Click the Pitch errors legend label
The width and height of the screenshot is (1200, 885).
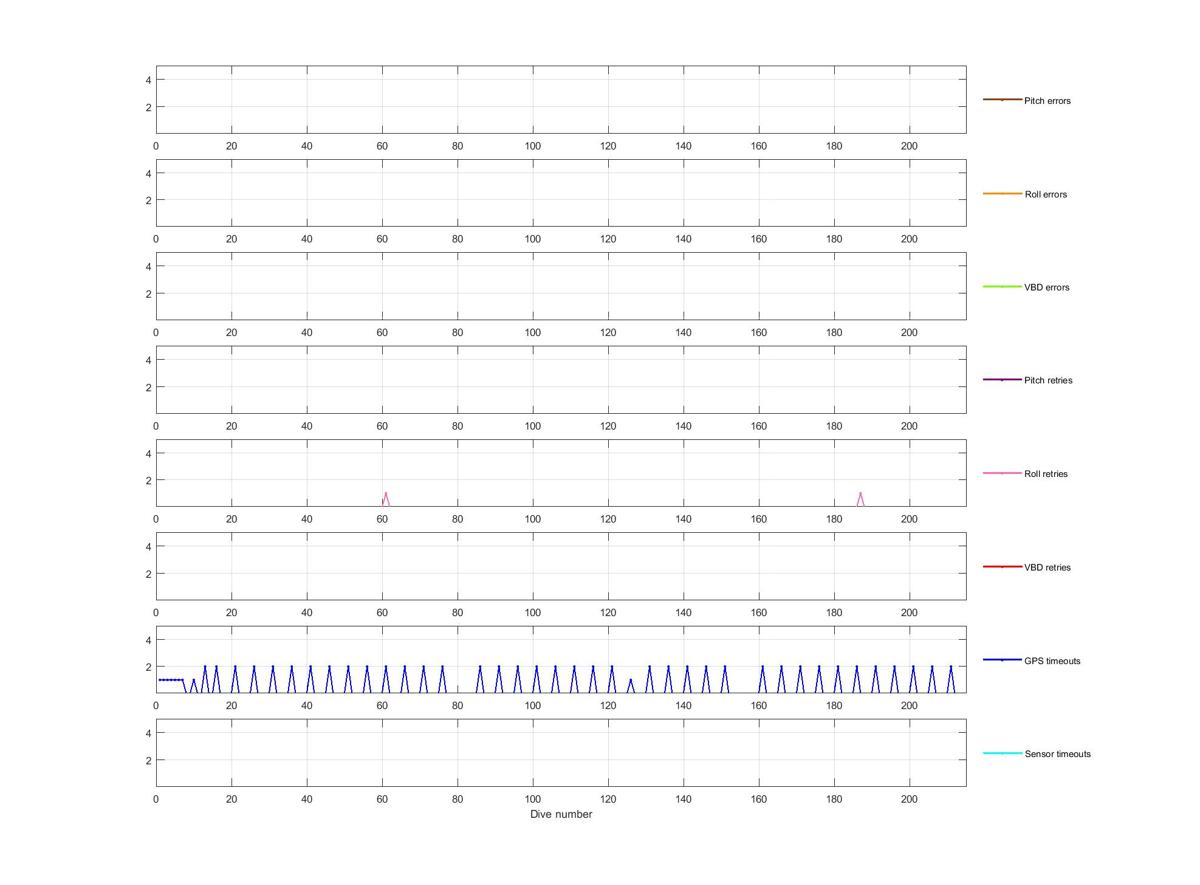[x=1047, y=101]
